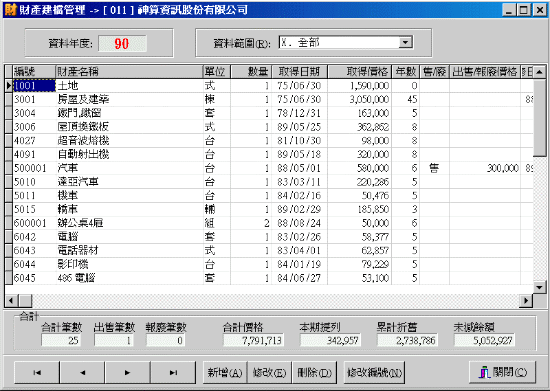Image resolution: width=550 pixels, height=391 pixels.
Task: Click the 財產名稱 column header
Action: (x=129, y=72)
